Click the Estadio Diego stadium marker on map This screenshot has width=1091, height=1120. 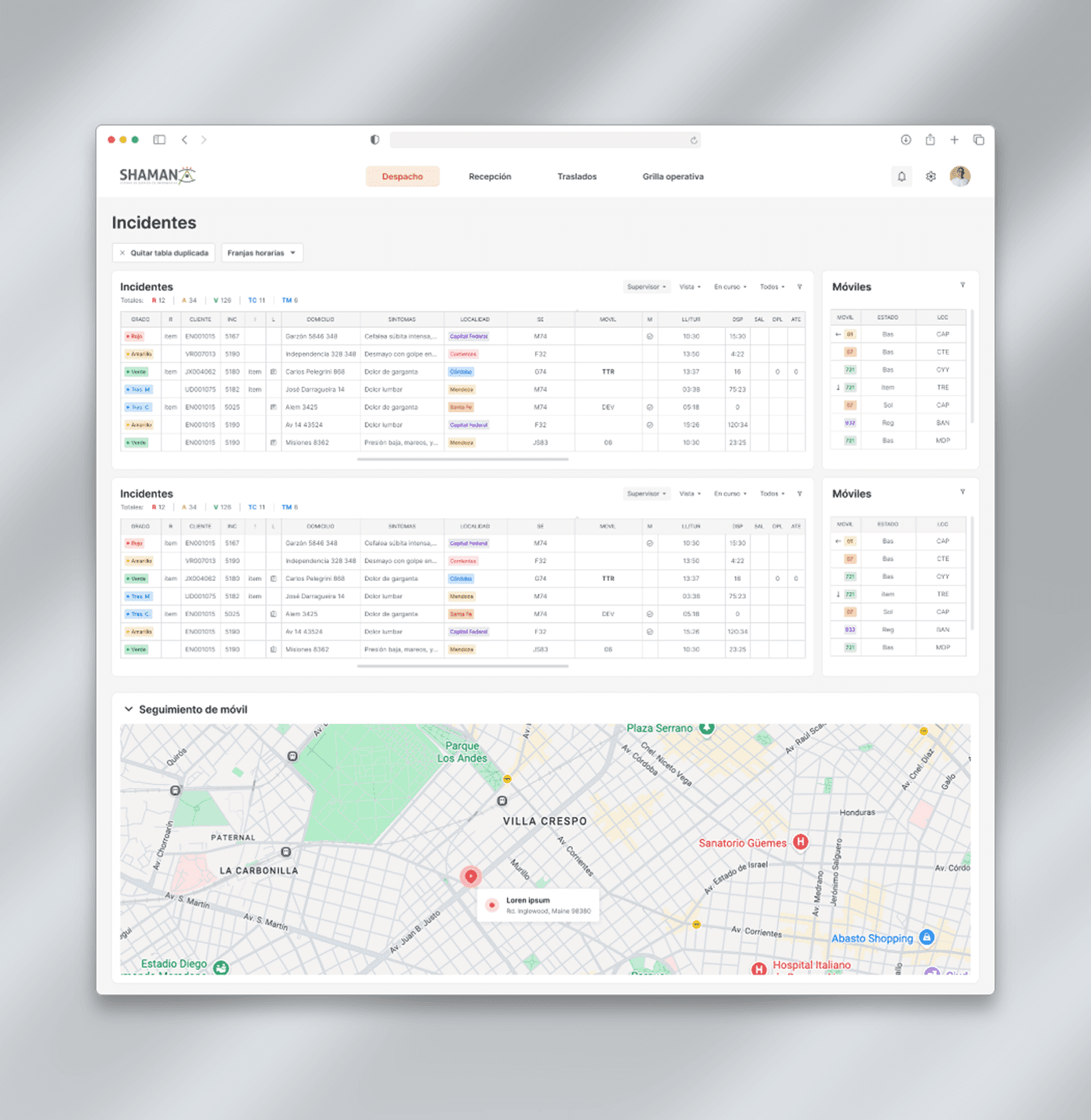pyautogui.click(x=221, y=967)
